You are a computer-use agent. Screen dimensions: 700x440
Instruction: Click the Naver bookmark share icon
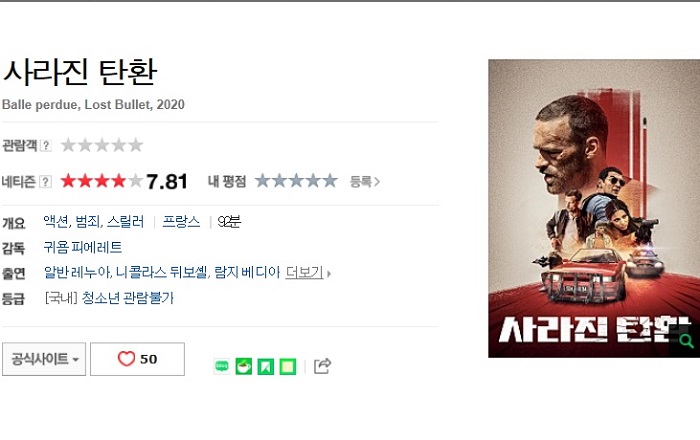coord(266,366)
